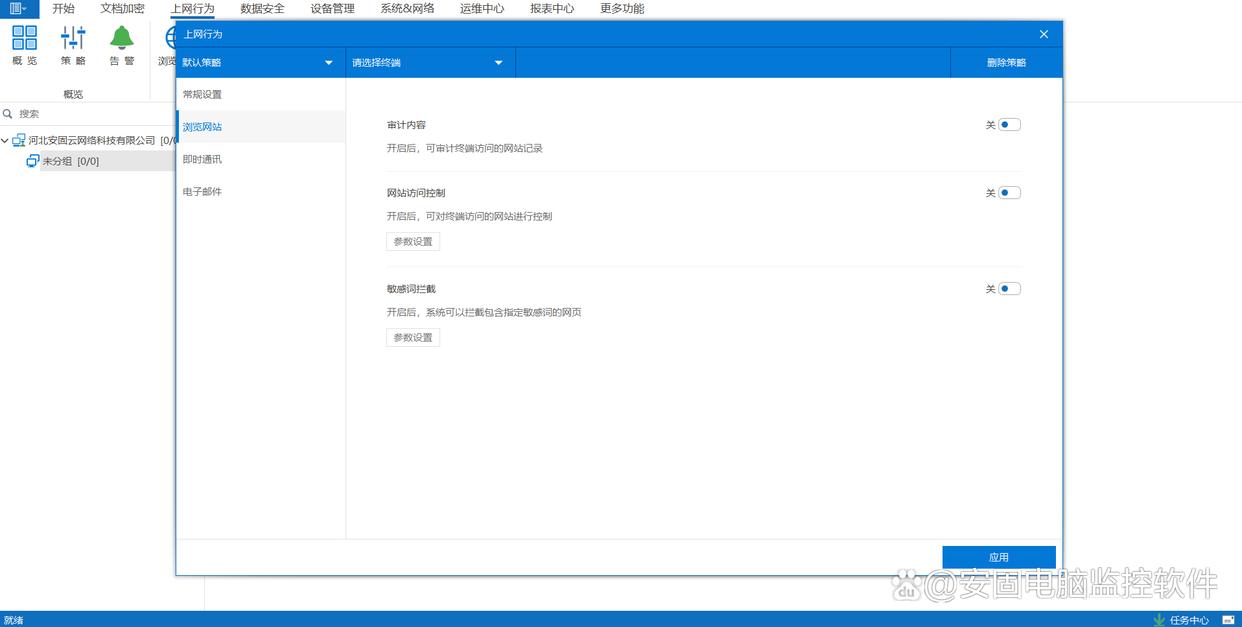
Task: Open the 默认策略 policy dropdown
Action: click(x=259, y=63)
